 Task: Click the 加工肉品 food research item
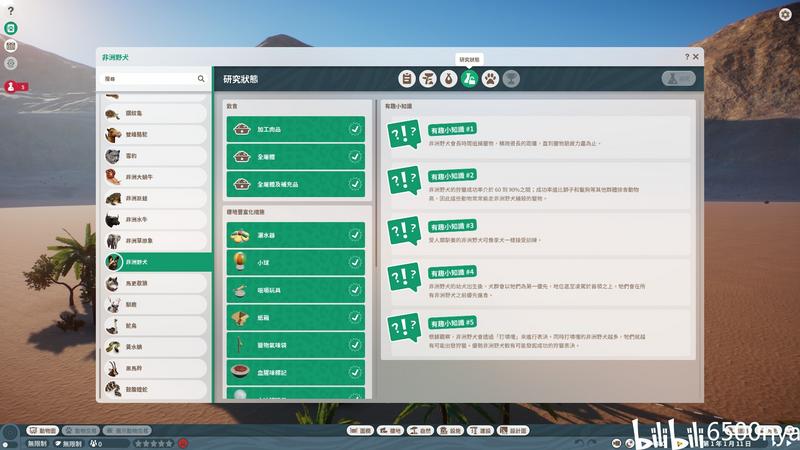coord(295,129)
